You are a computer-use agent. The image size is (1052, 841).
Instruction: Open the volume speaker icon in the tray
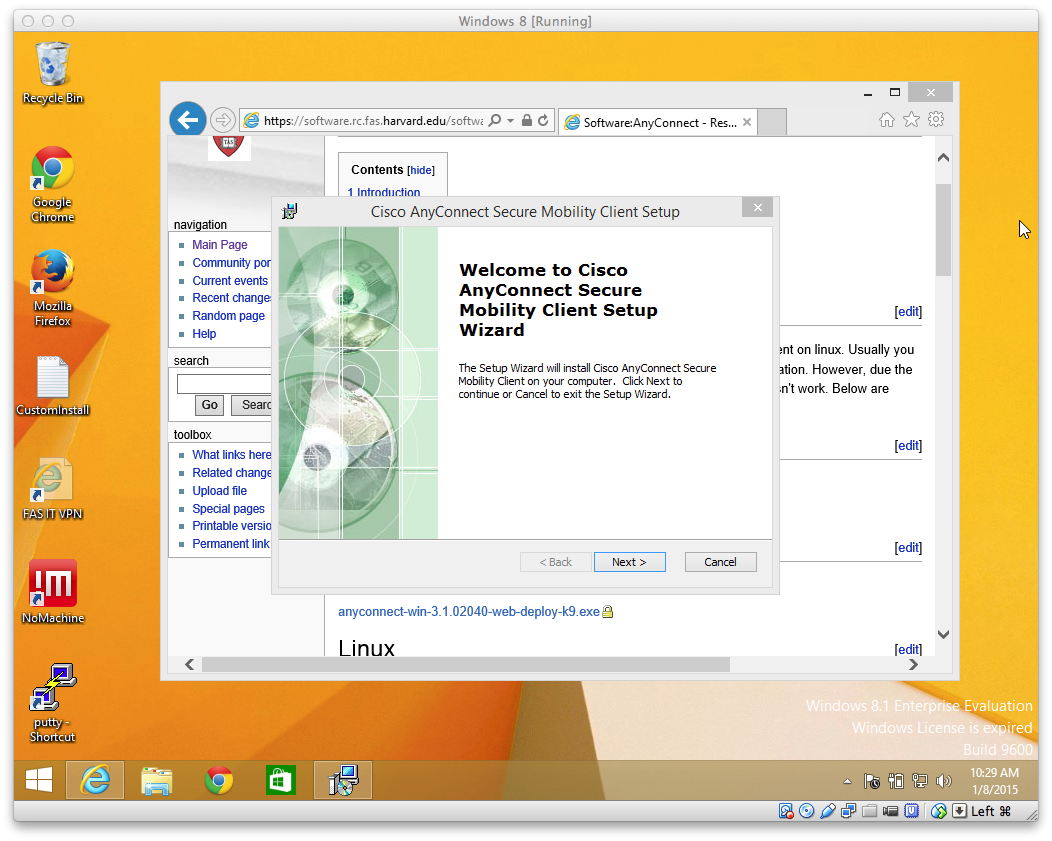click(943, 781)
